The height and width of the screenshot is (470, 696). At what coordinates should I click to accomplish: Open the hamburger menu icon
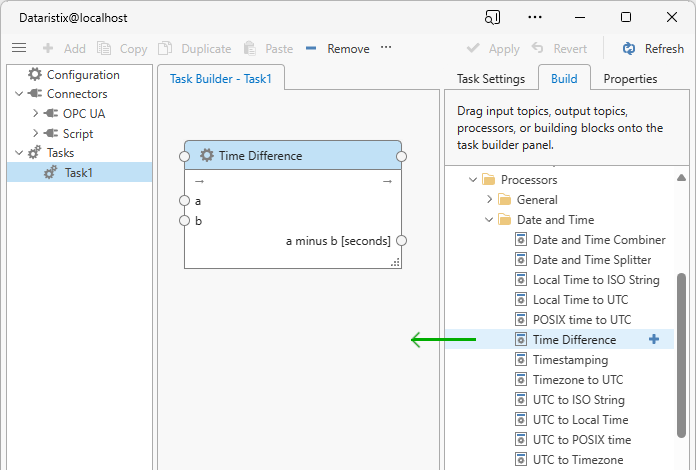[x=18, y=48]
